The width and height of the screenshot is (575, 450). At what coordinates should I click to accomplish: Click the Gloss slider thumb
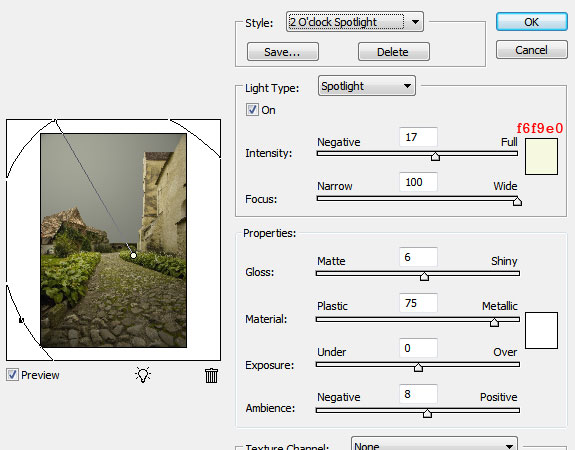[424, 276]
